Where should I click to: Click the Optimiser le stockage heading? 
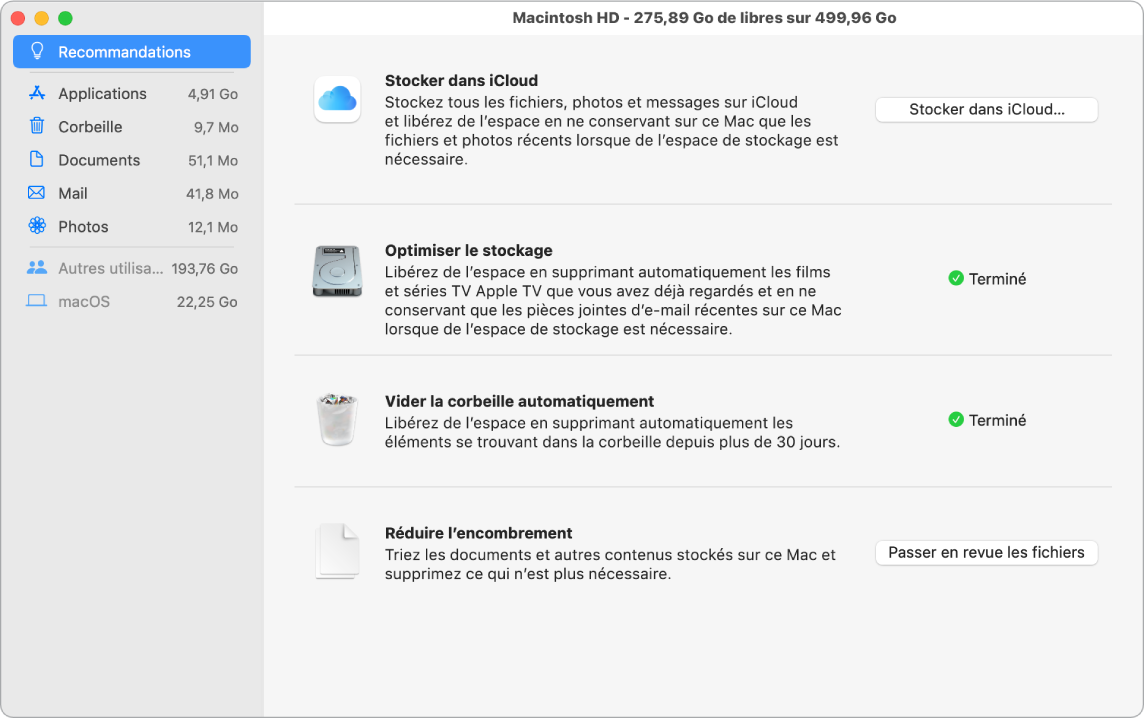pyautogui.click(x=468, y=250)
